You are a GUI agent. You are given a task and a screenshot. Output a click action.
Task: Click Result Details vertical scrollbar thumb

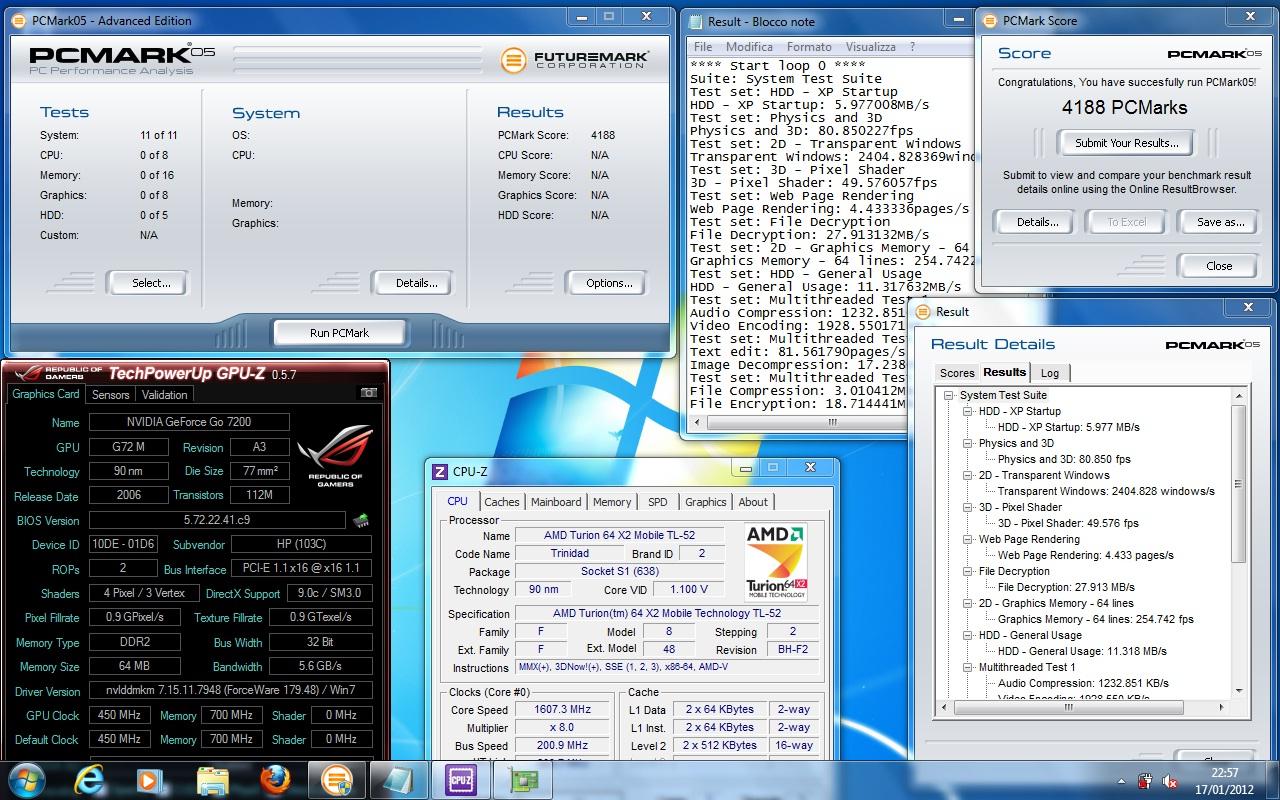click(1238, 485)
